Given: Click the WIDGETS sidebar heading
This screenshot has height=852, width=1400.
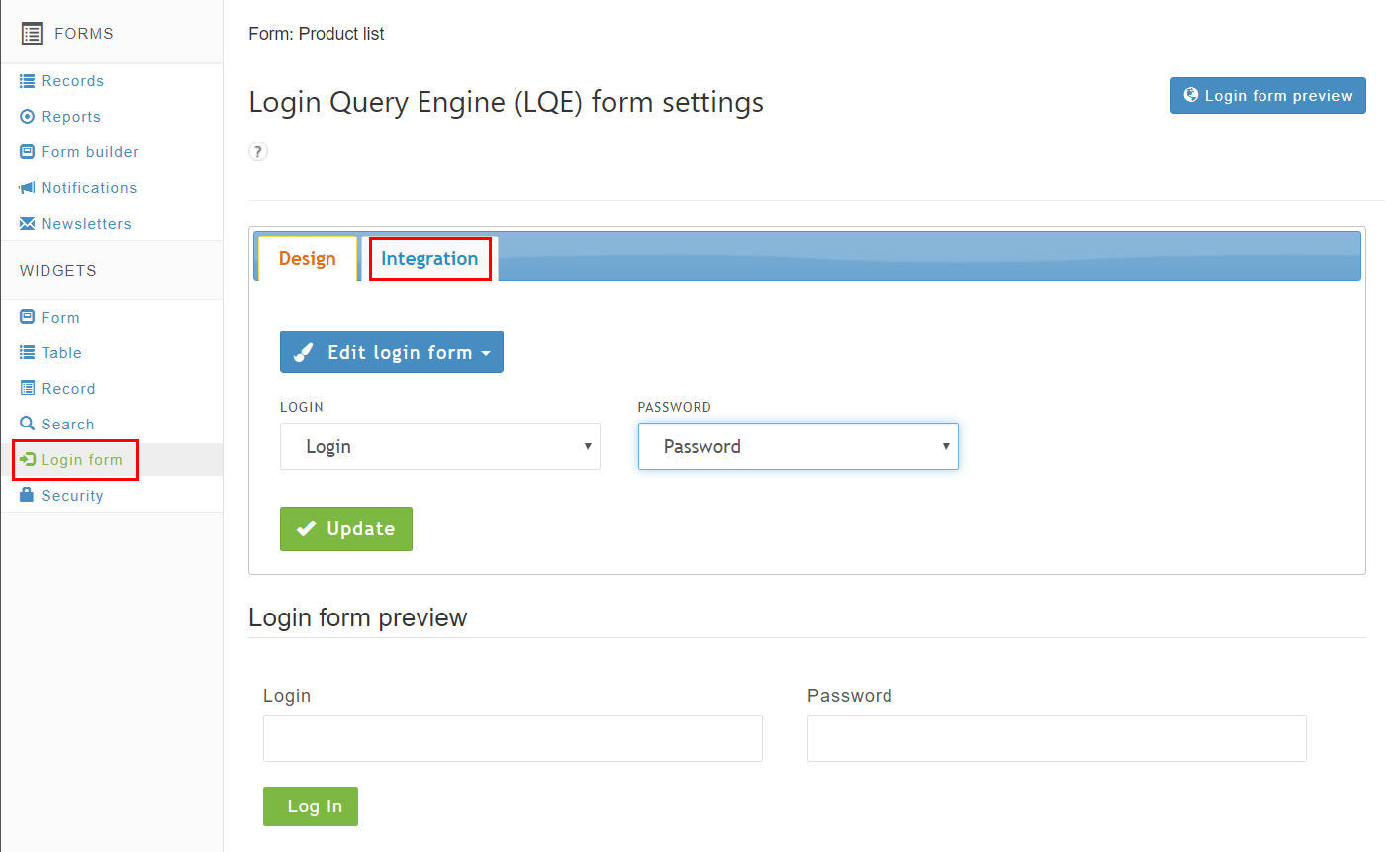Looking at the screenshot, I should pyautogui.click(x=58, y=271).
